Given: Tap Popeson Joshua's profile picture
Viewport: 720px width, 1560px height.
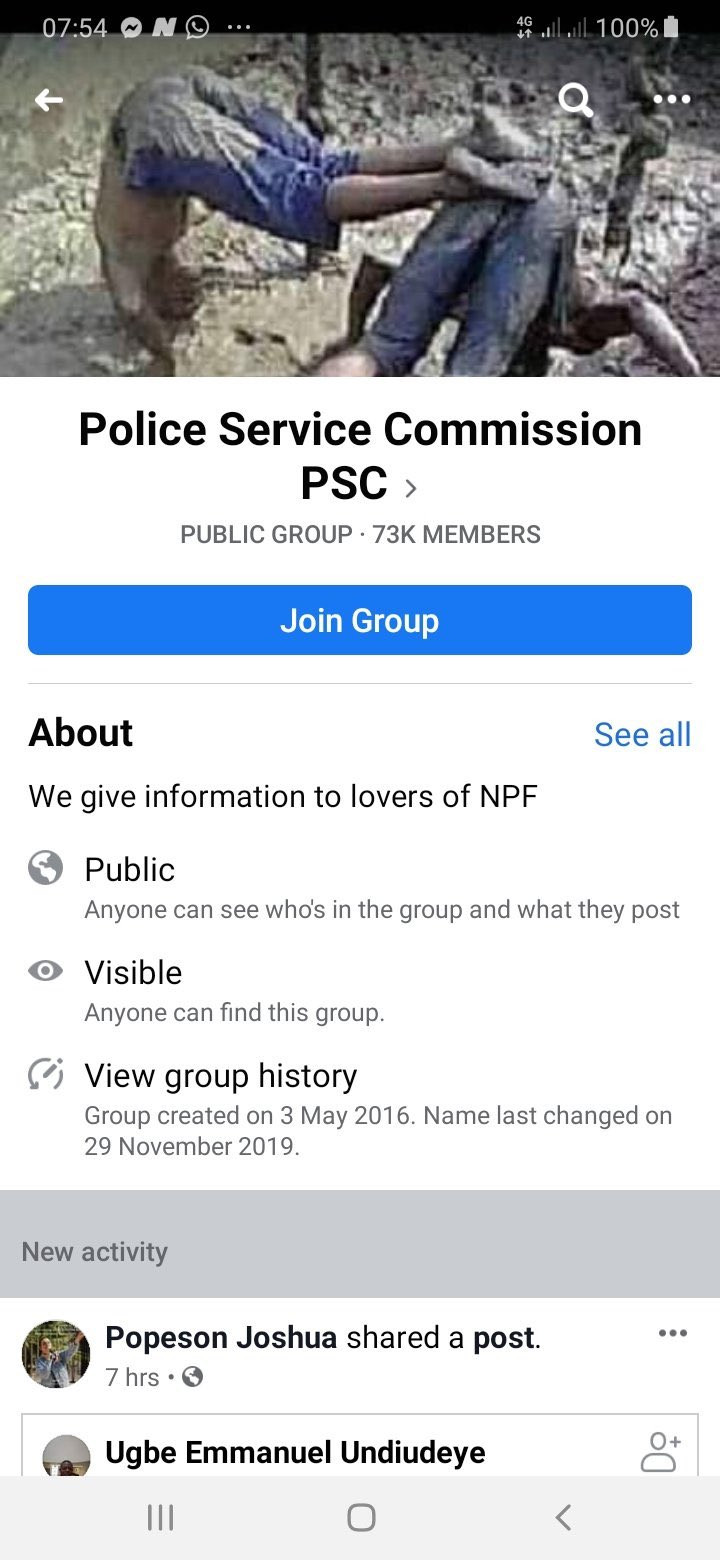Looking at the screenshot, I should pos(56,1353).
